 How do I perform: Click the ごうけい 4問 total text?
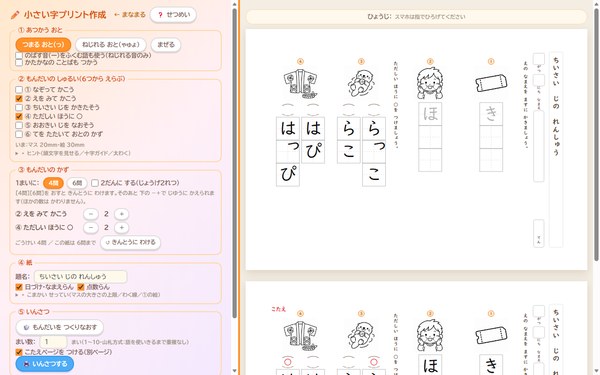click(x=55, y=243)
